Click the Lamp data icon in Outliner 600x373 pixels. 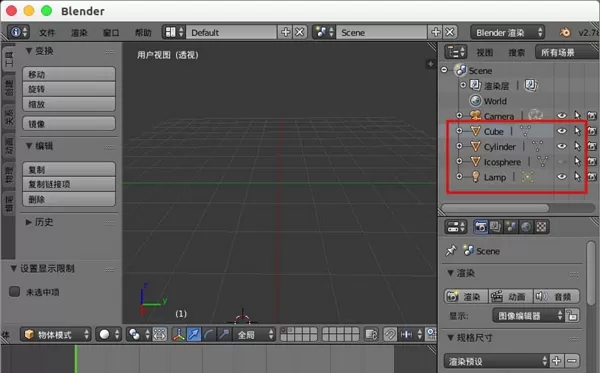(x=528, y=176)
